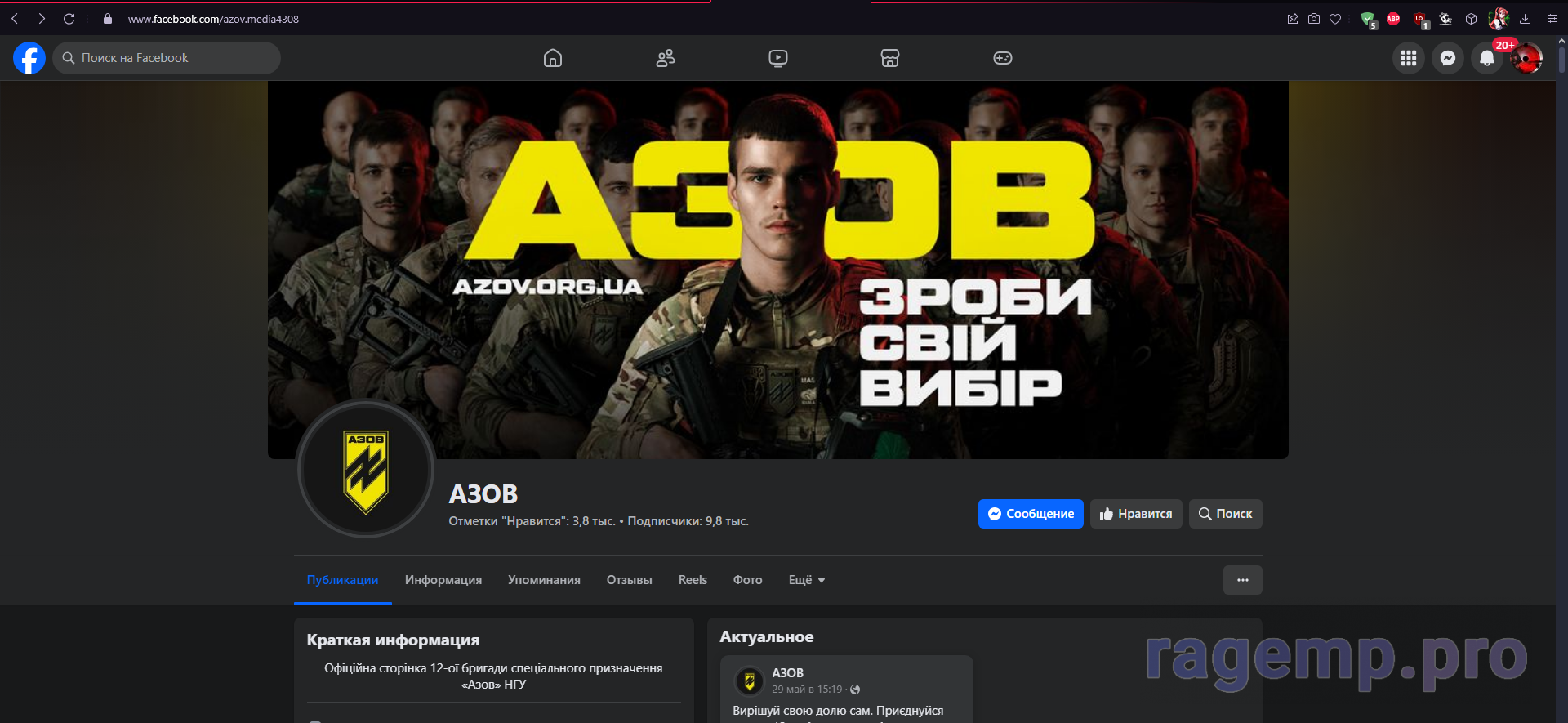The height and width of the screenshot is (723, 1568).
Task: Click the АЗОВ page profile picture
Action: tap(366, 469)
